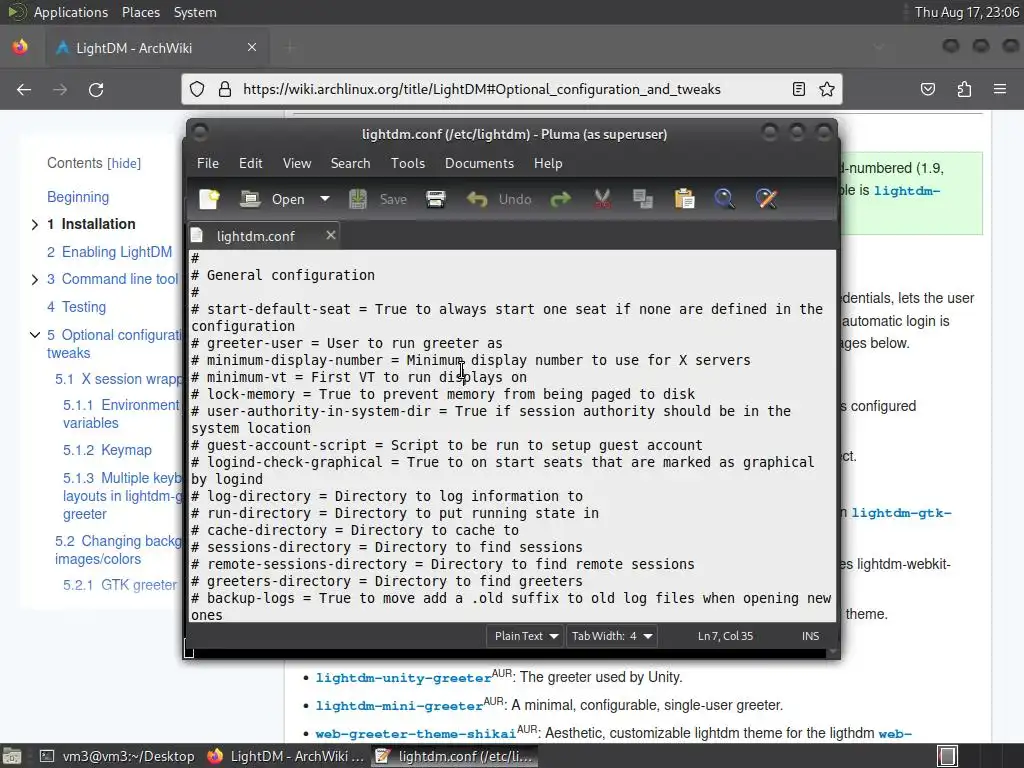Create a new document in Pluma

[210, 199]
